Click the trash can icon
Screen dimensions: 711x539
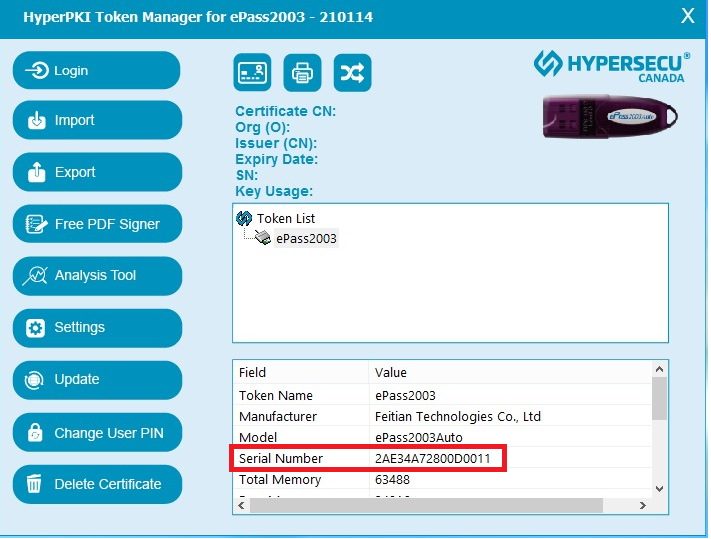click(x=34, y=484)
